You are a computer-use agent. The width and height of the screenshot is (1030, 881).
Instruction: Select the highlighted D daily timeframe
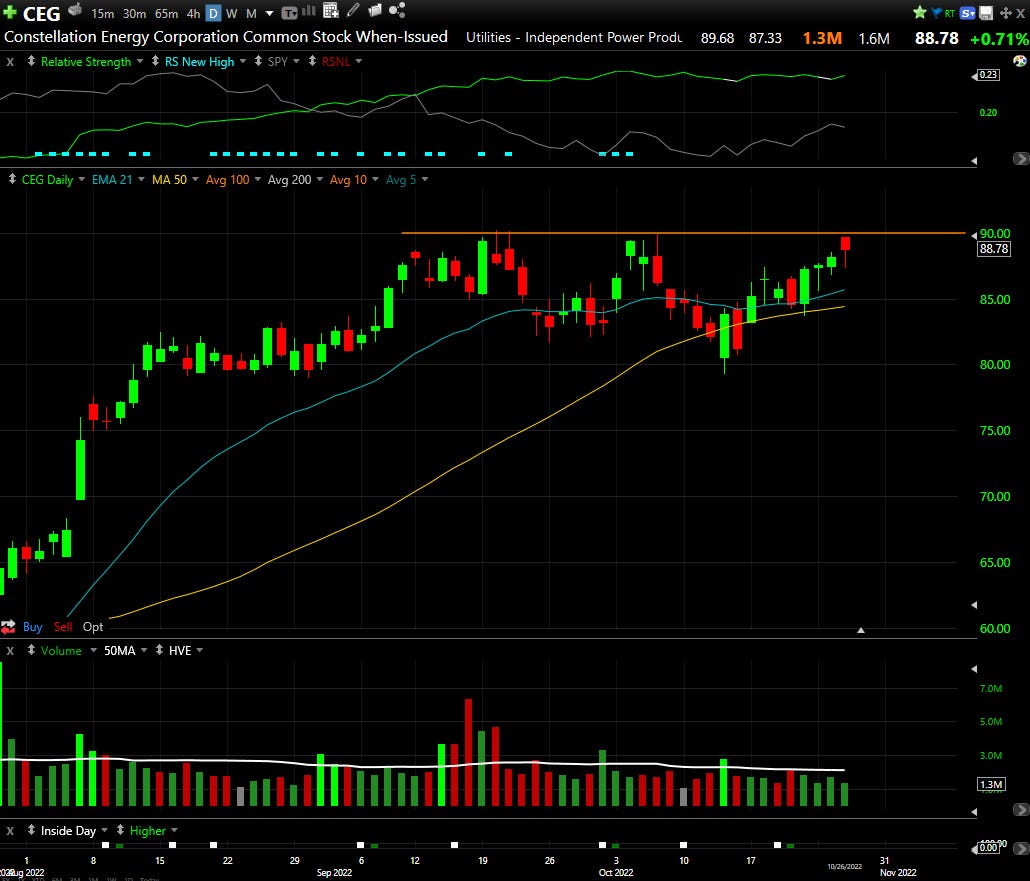tap(213, 13)
